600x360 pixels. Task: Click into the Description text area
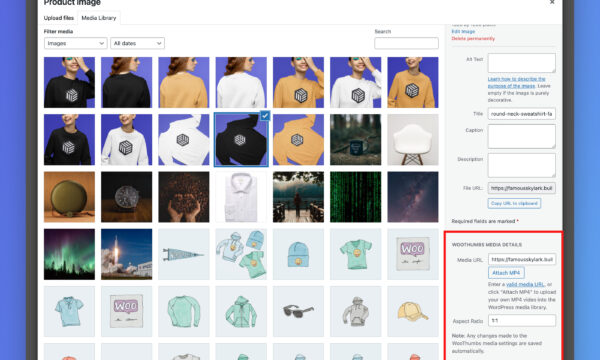[x=522, y=165]
